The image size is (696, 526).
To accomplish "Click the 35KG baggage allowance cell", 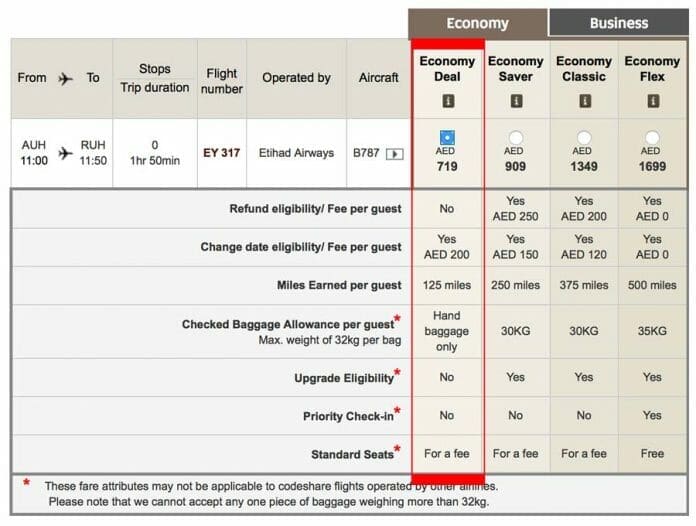I will tap(652, 331).
